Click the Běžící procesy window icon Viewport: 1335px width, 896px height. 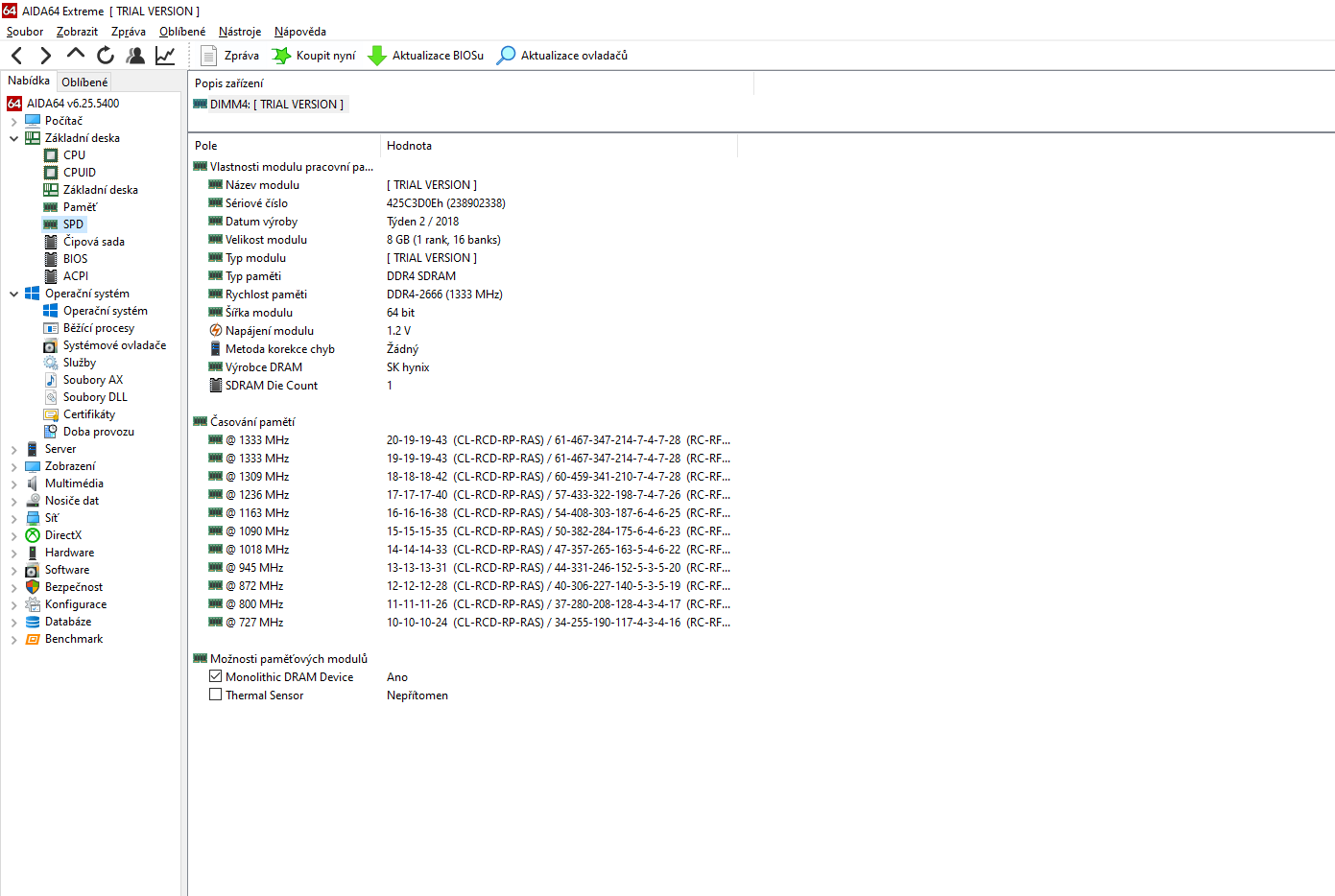51,328
